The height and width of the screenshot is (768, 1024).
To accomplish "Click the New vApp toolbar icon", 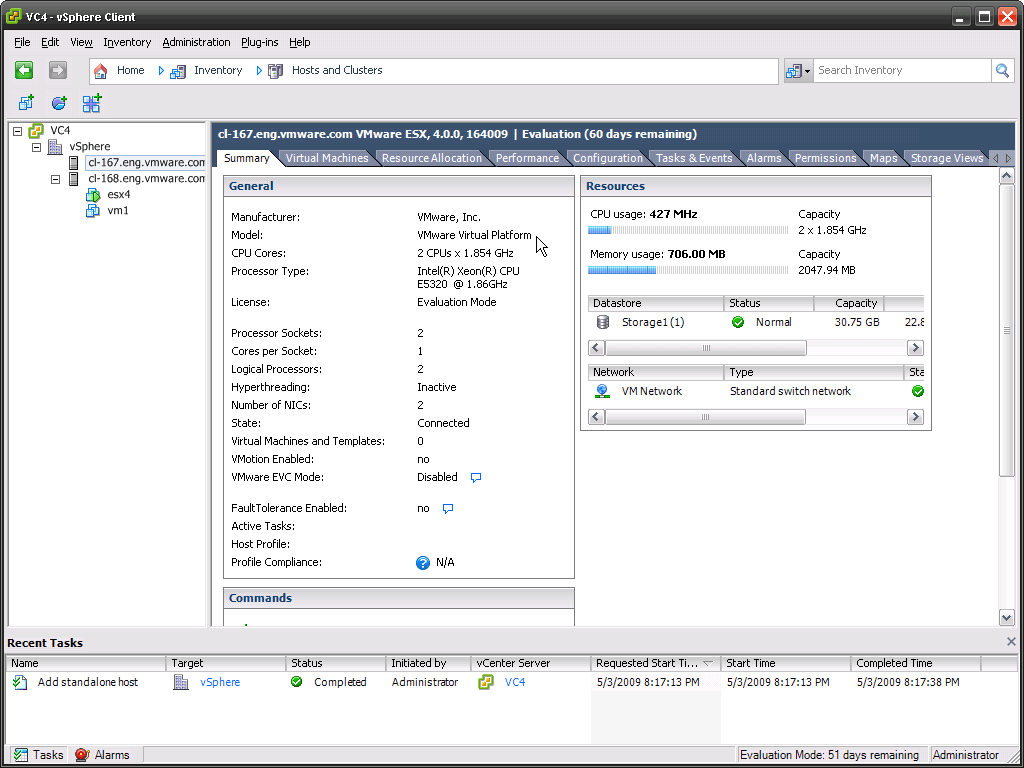I will click(92, 103).
